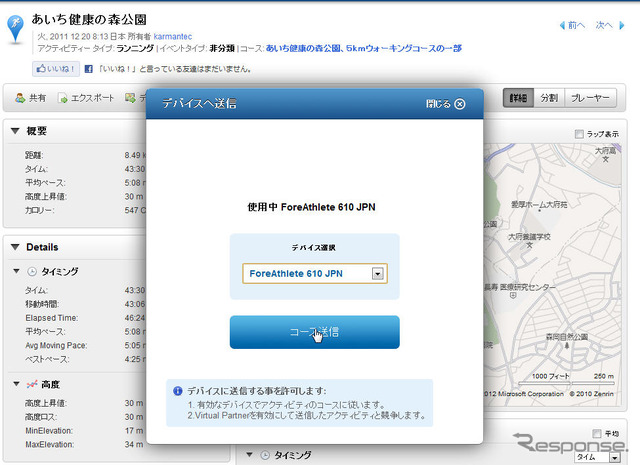Click the map area near 大府養護学校

coord(529,240)
